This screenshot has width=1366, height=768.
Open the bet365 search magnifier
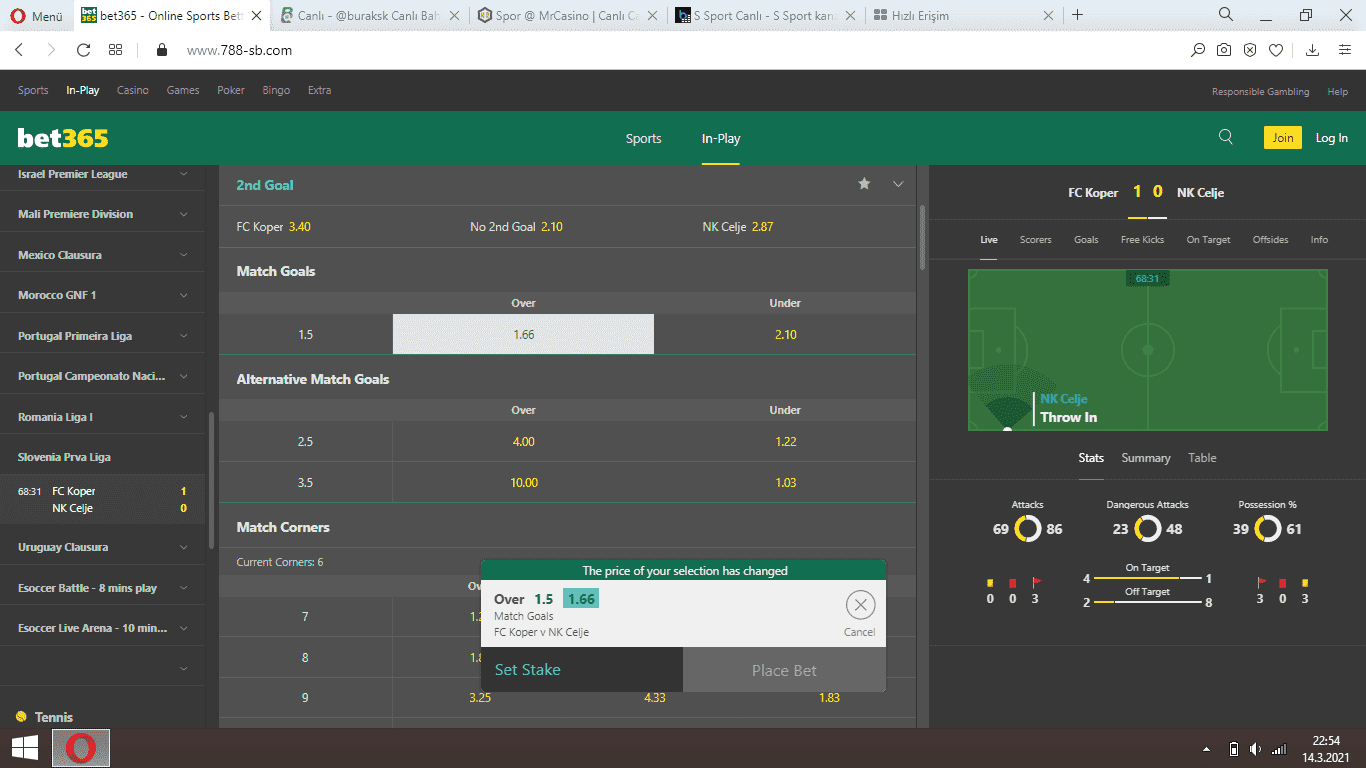[x=1226, y=138]
